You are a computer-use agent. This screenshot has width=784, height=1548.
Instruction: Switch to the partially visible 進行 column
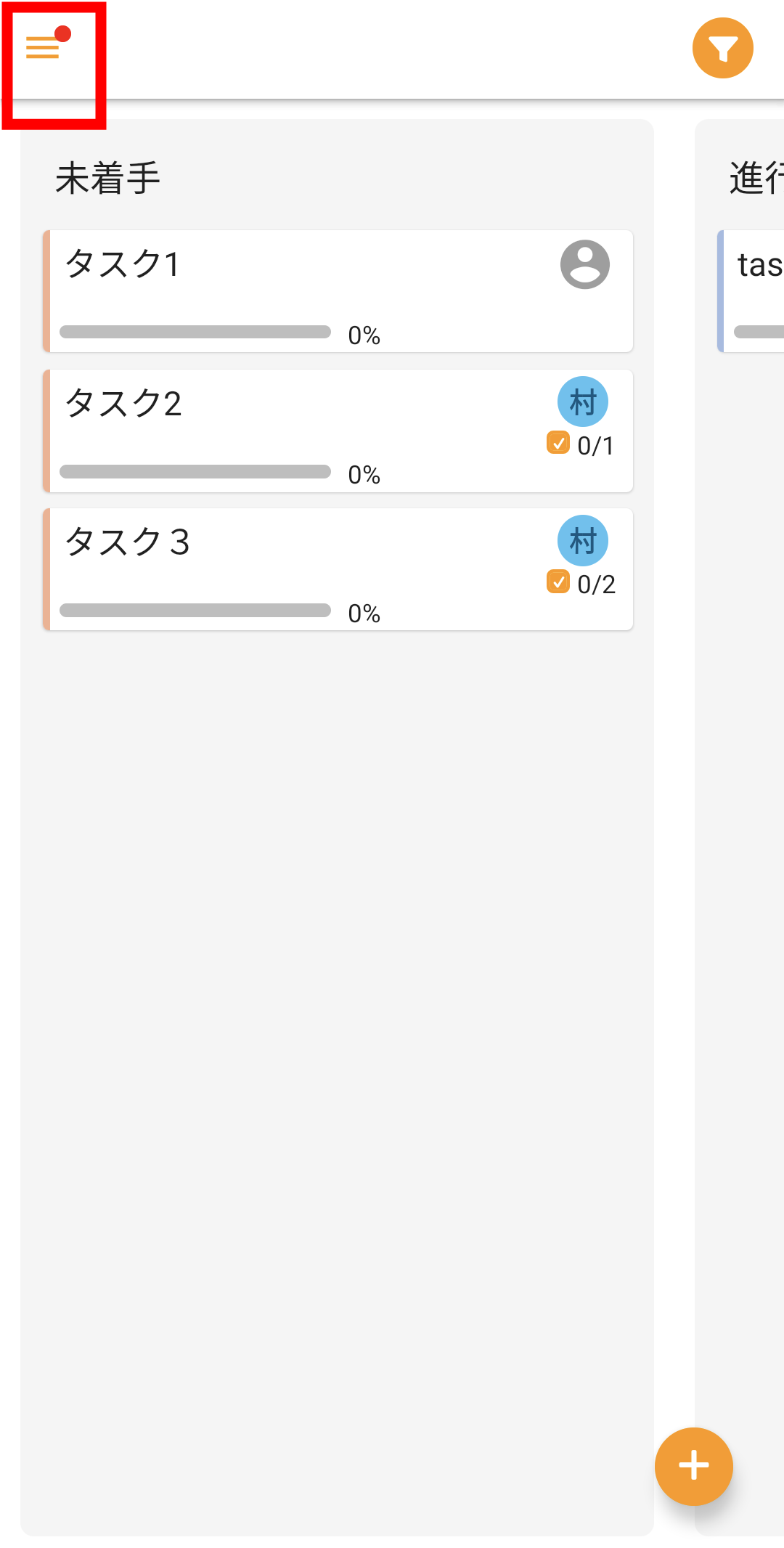point(755,178)
